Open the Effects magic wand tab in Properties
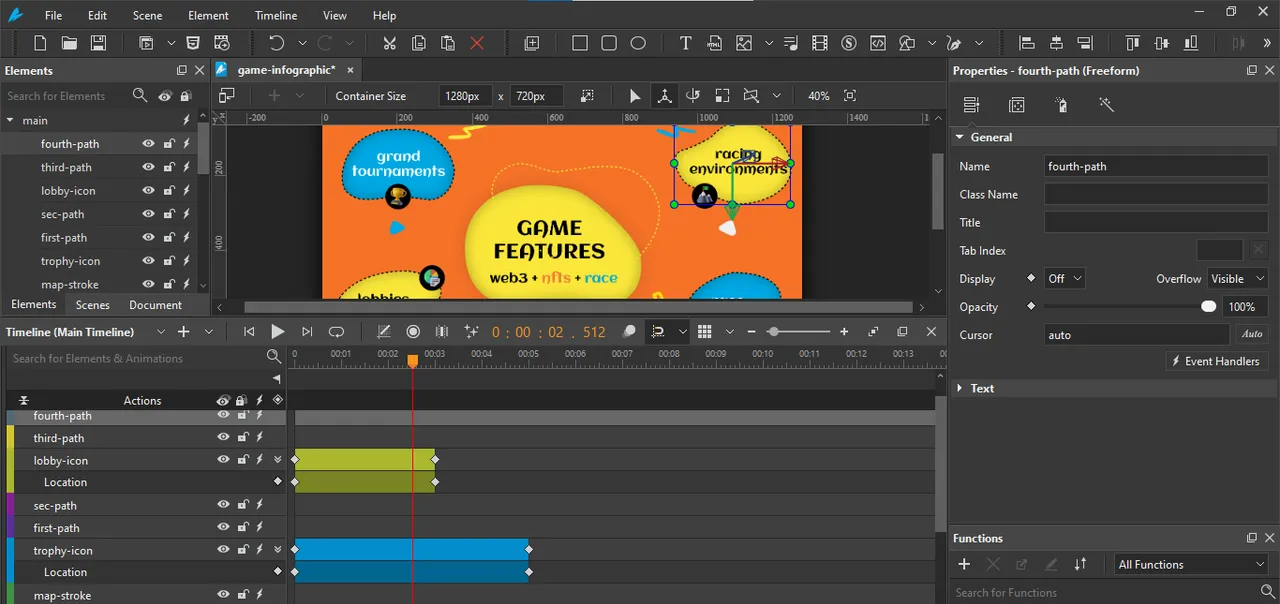The image size is (1280, 604). point(1106,105)
